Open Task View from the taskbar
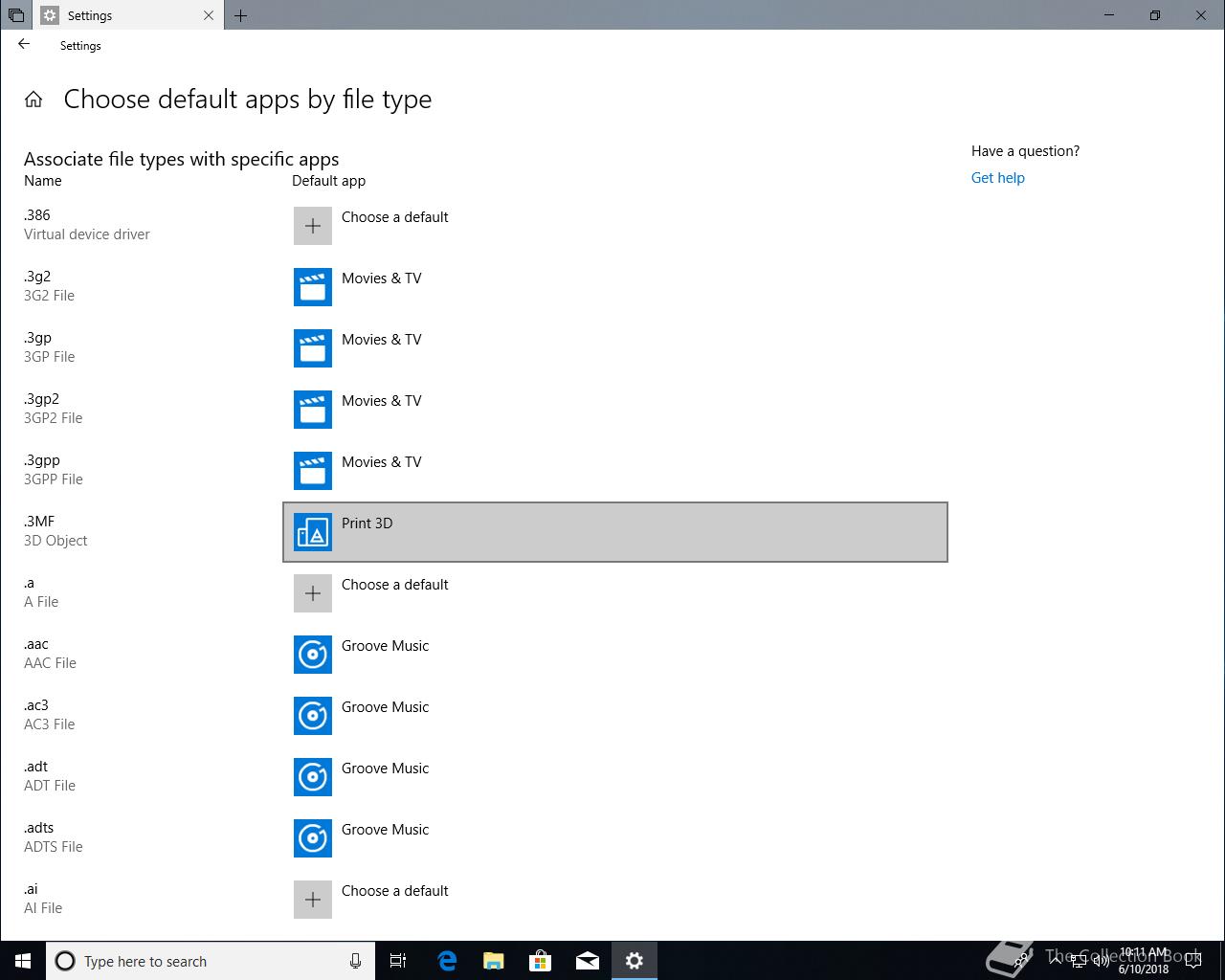 [398, 961]
